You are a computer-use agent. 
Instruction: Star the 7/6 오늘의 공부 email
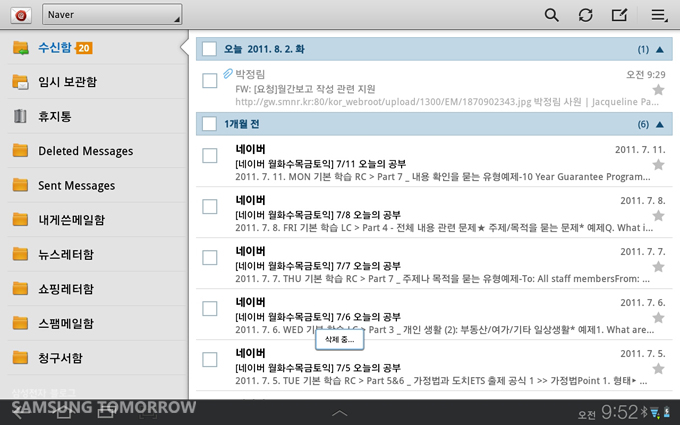pyautogui.click(x=658, y=317)
